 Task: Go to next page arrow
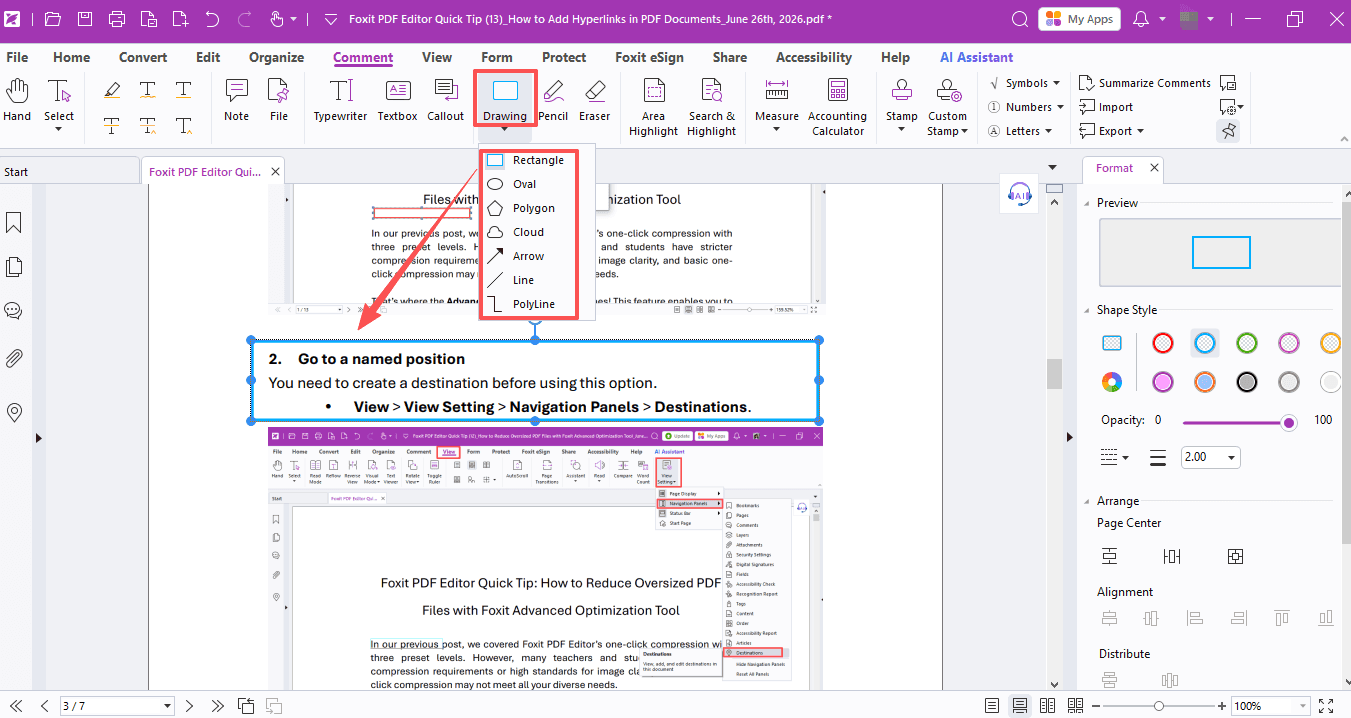coord(190,706)
